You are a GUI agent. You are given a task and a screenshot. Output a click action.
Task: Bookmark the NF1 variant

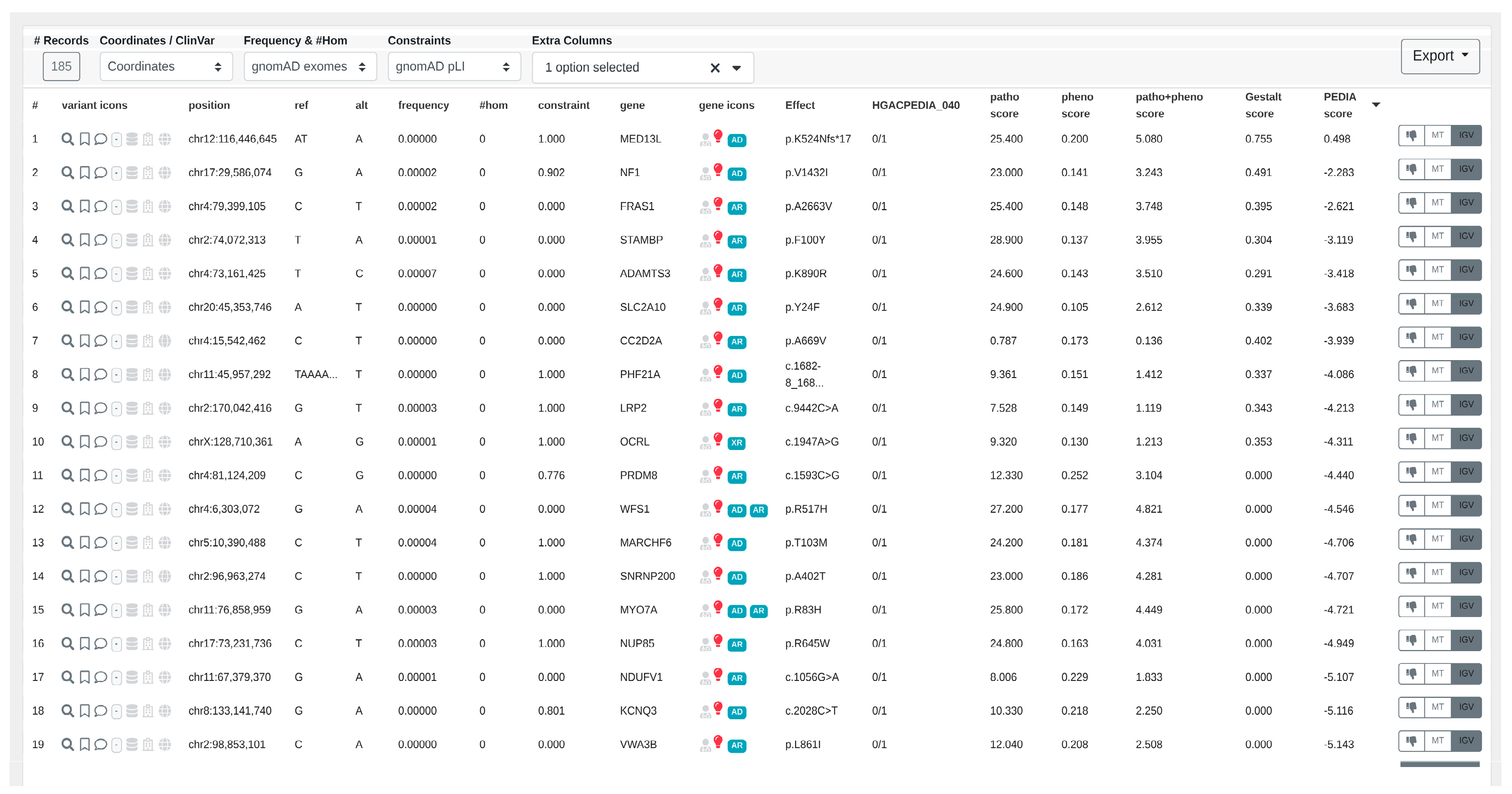(x=84, y=172)
